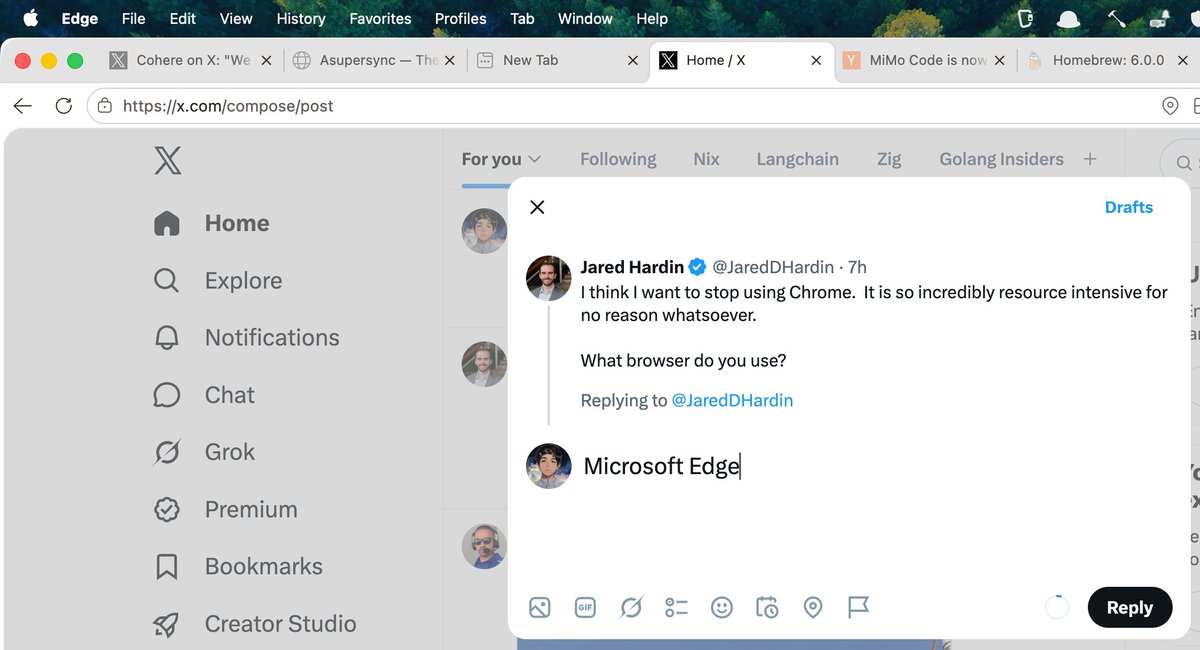Select the Golang Insiders list tab
The image size is (1200, 650).
tap(1001, 159)
